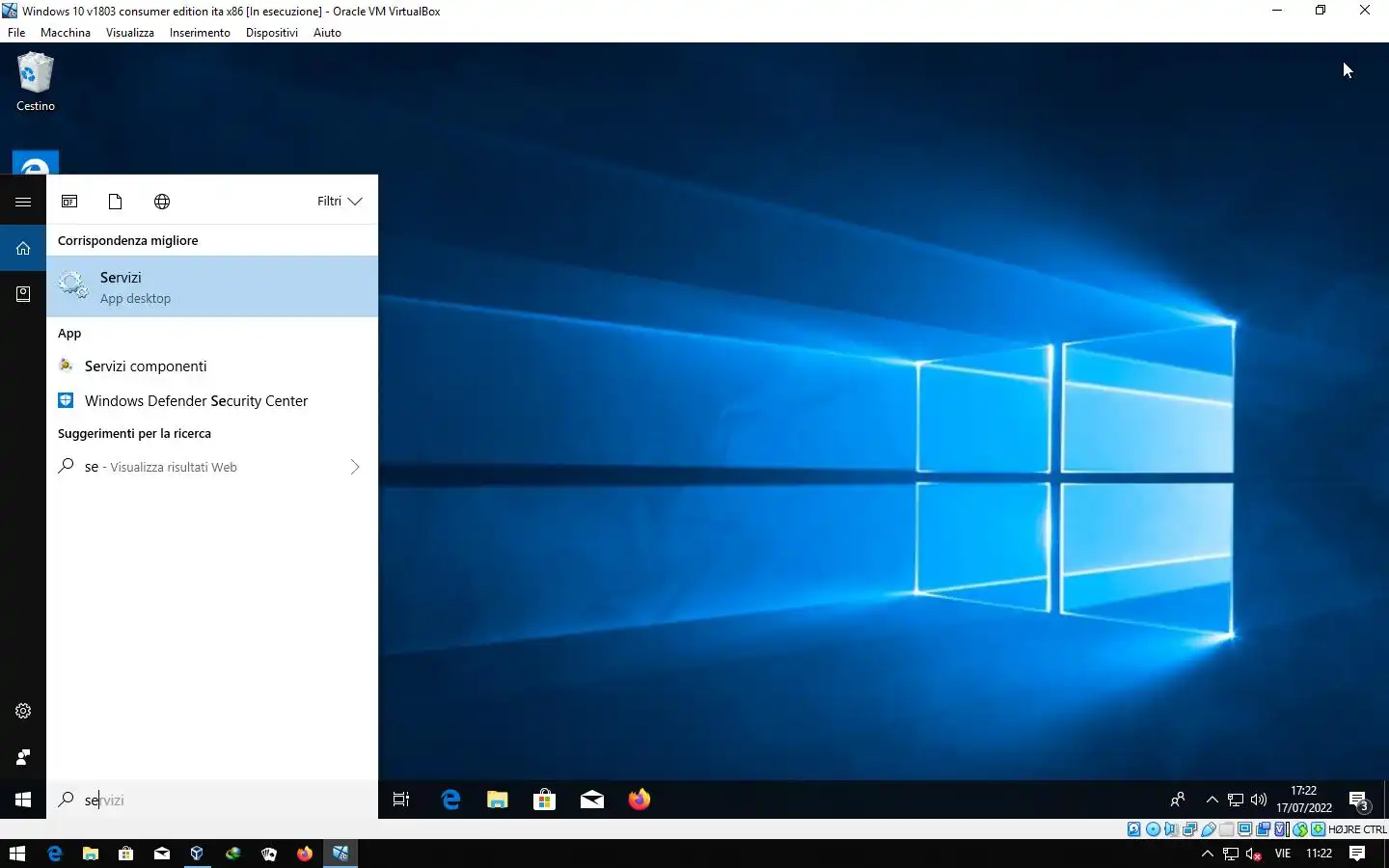Open the People icon in guest tray
The height and width of the screenshot is (868, 1389).
pyautogui.click(x=1178, y=800)
